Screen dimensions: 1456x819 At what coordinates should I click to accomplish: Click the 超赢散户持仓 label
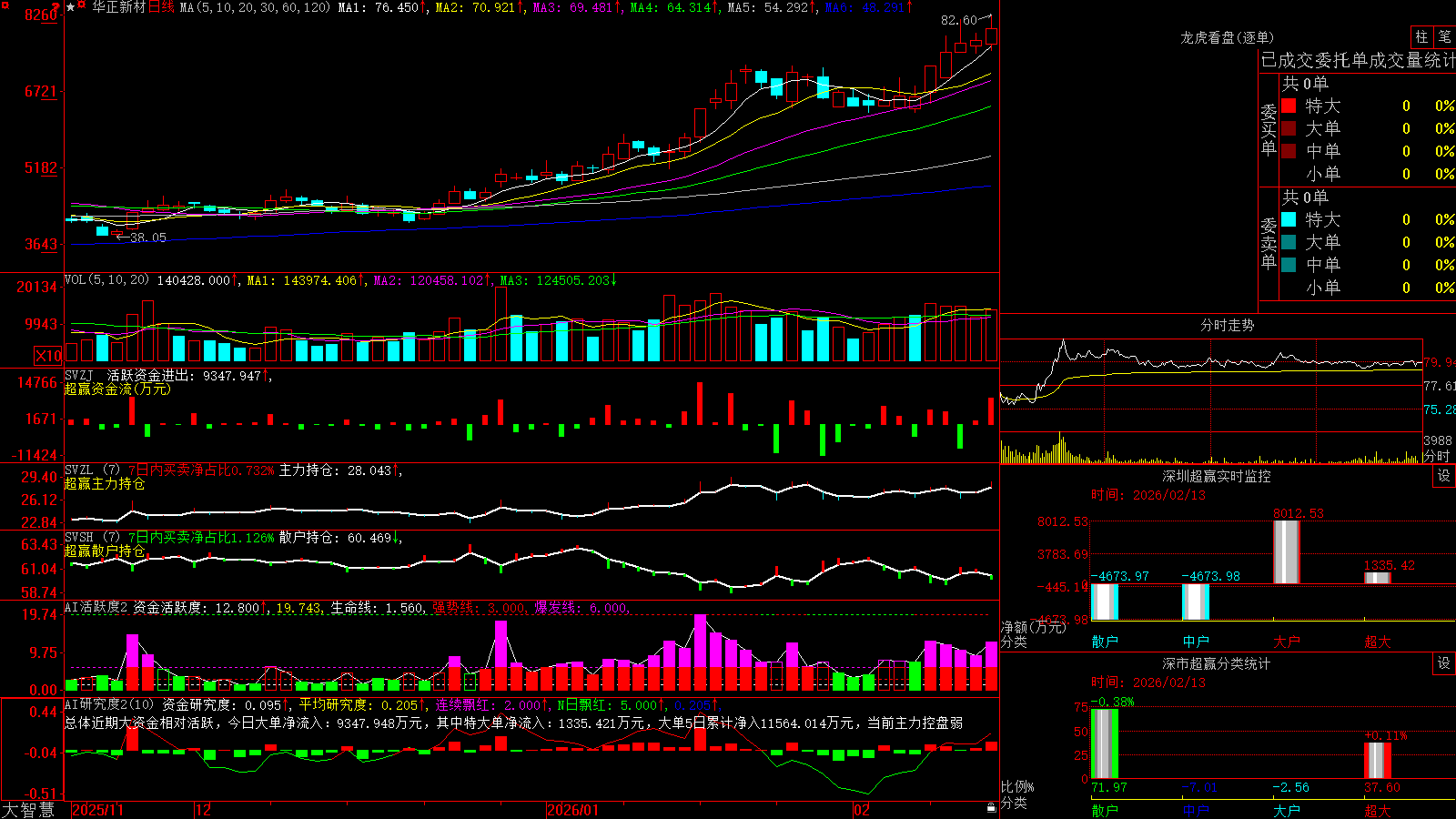(105, 551)
